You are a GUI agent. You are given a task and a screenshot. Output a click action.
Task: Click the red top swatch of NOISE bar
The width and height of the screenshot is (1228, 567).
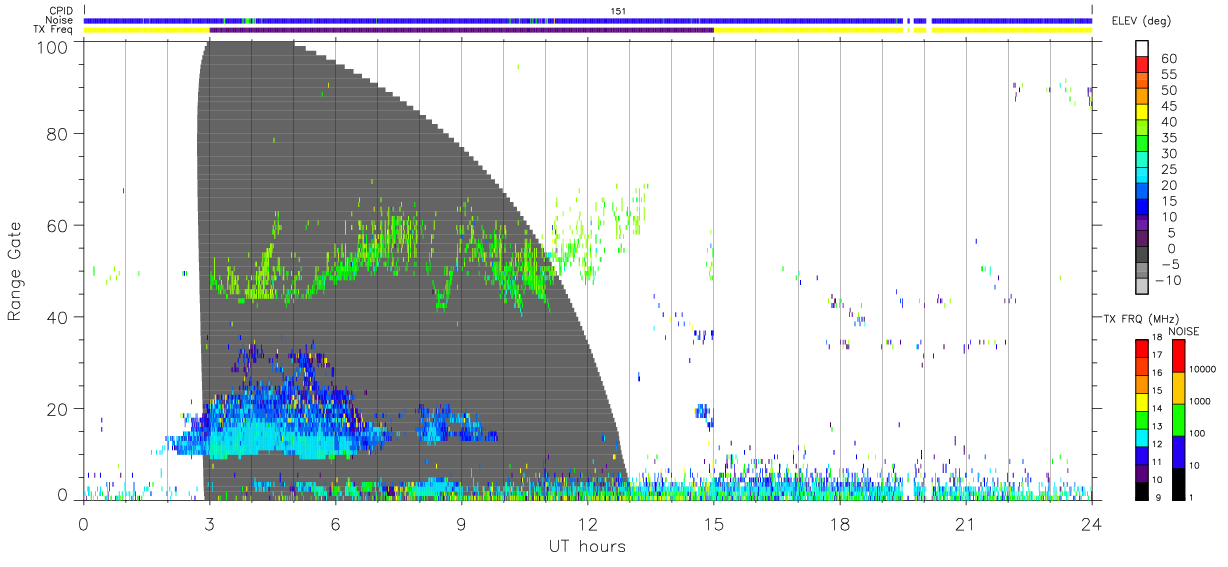[1178, 356]
